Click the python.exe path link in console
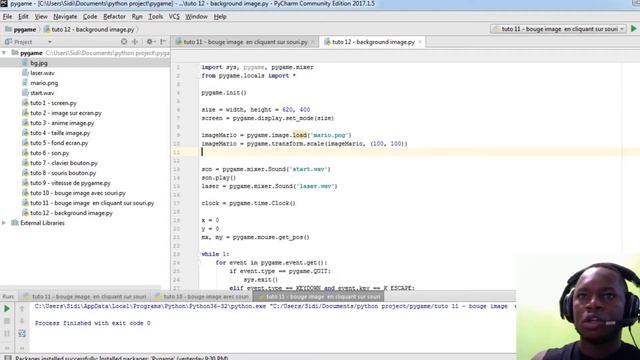The height and width of the screenshot is (360, 640). point(150,306)
